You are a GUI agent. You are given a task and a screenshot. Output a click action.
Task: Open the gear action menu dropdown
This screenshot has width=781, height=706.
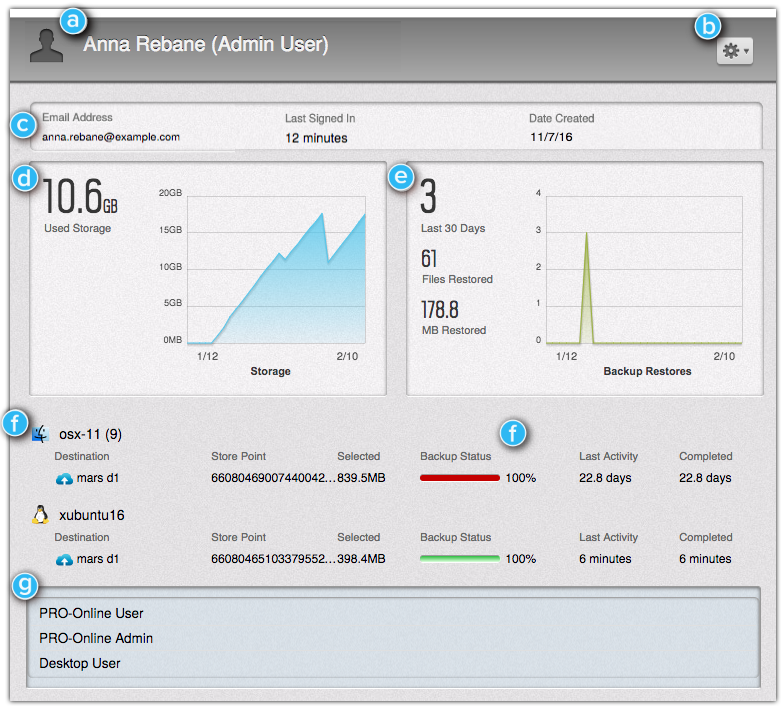click(735, 51)
